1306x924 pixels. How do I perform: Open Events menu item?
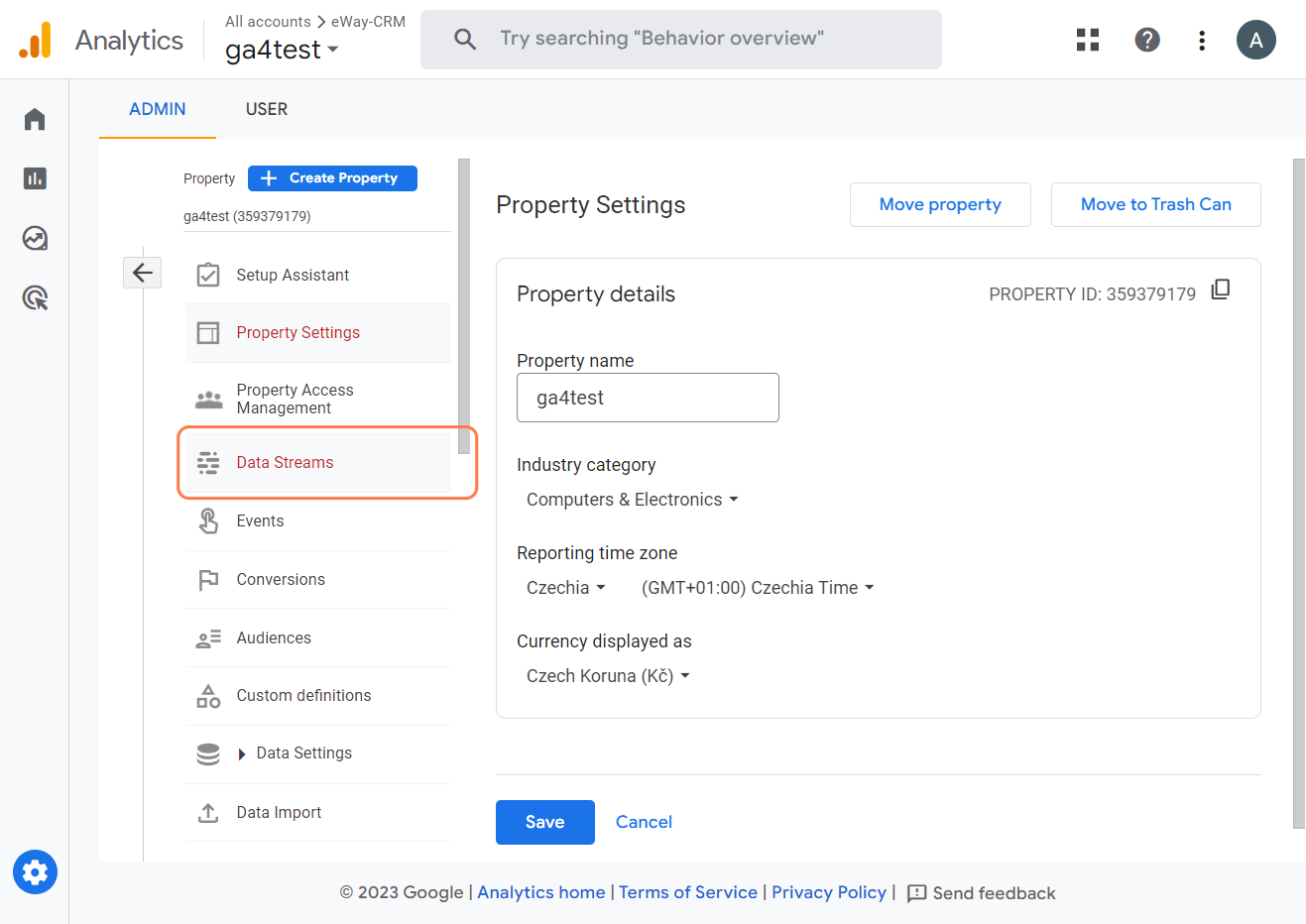318,520
